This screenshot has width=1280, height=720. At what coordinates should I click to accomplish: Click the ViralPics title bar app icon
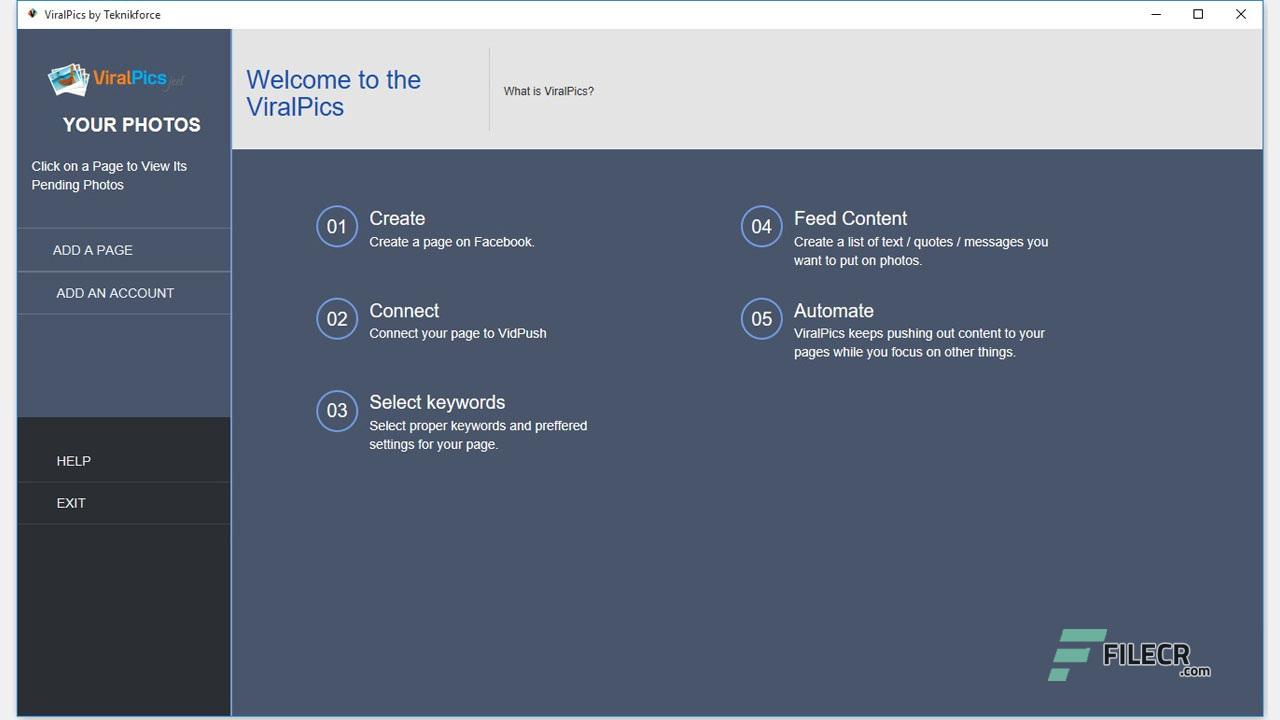pyautogui.click(x=32, y=14)
